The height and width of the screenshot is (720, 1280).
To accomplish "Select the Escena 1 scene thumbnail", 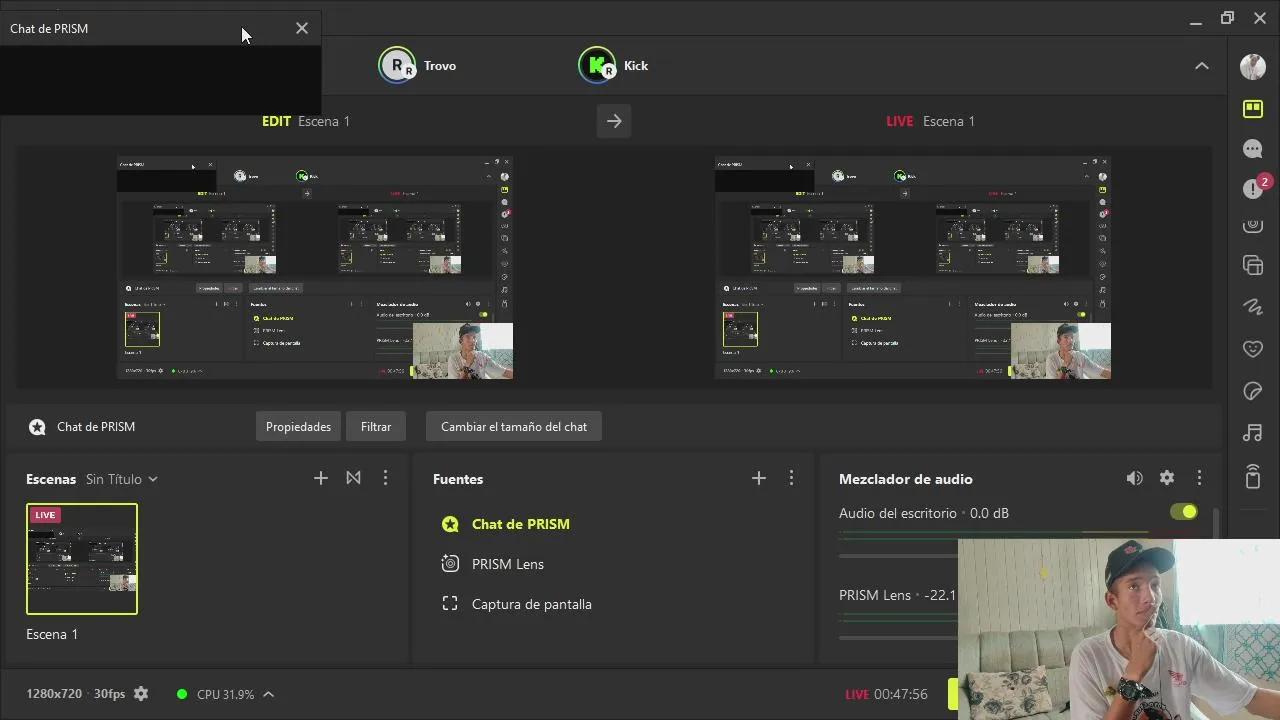I will coord(82,559).
